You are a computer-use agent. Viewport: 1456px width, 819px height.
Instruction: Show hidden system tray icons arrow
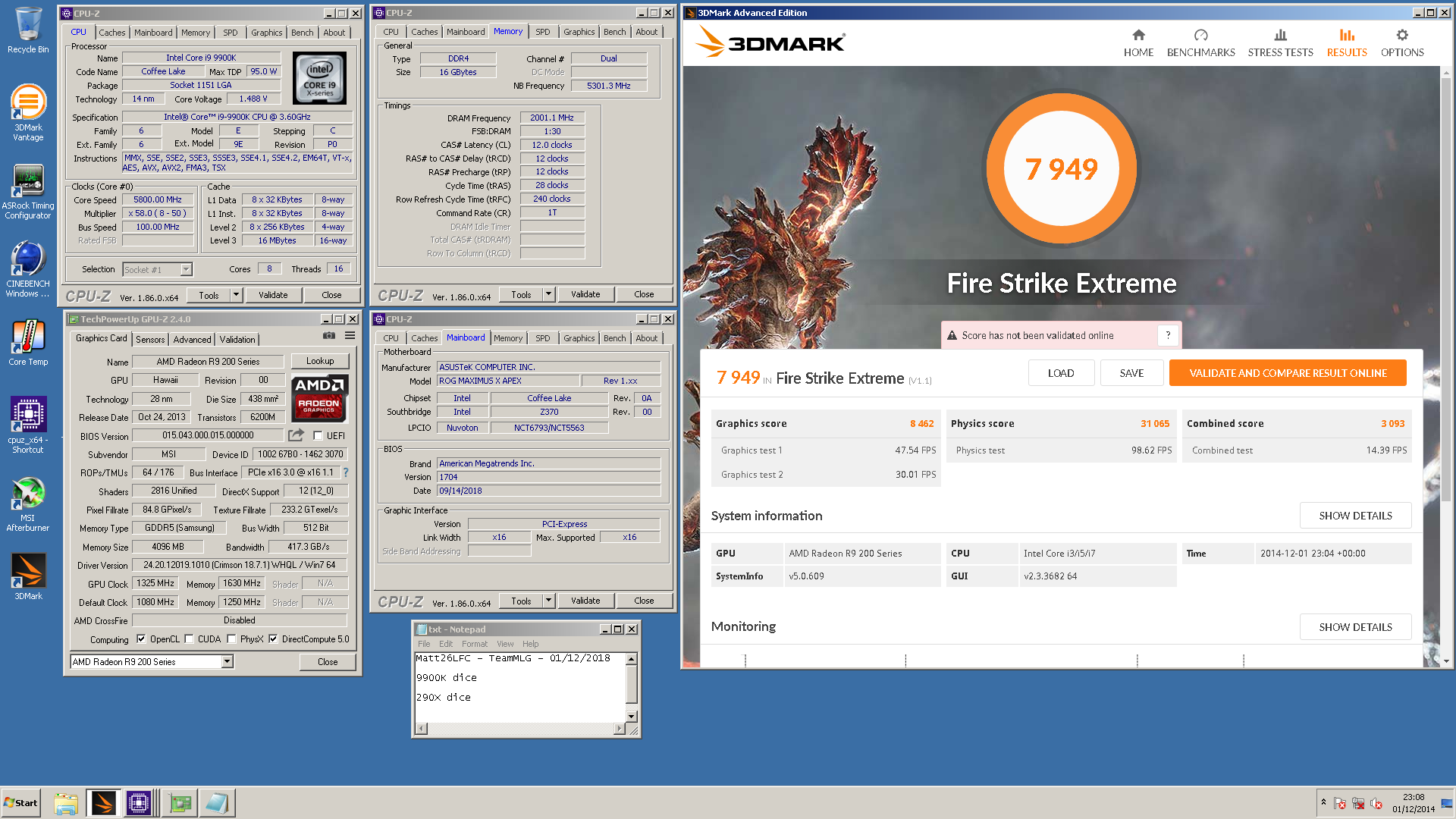click(x=1323, y=802)
